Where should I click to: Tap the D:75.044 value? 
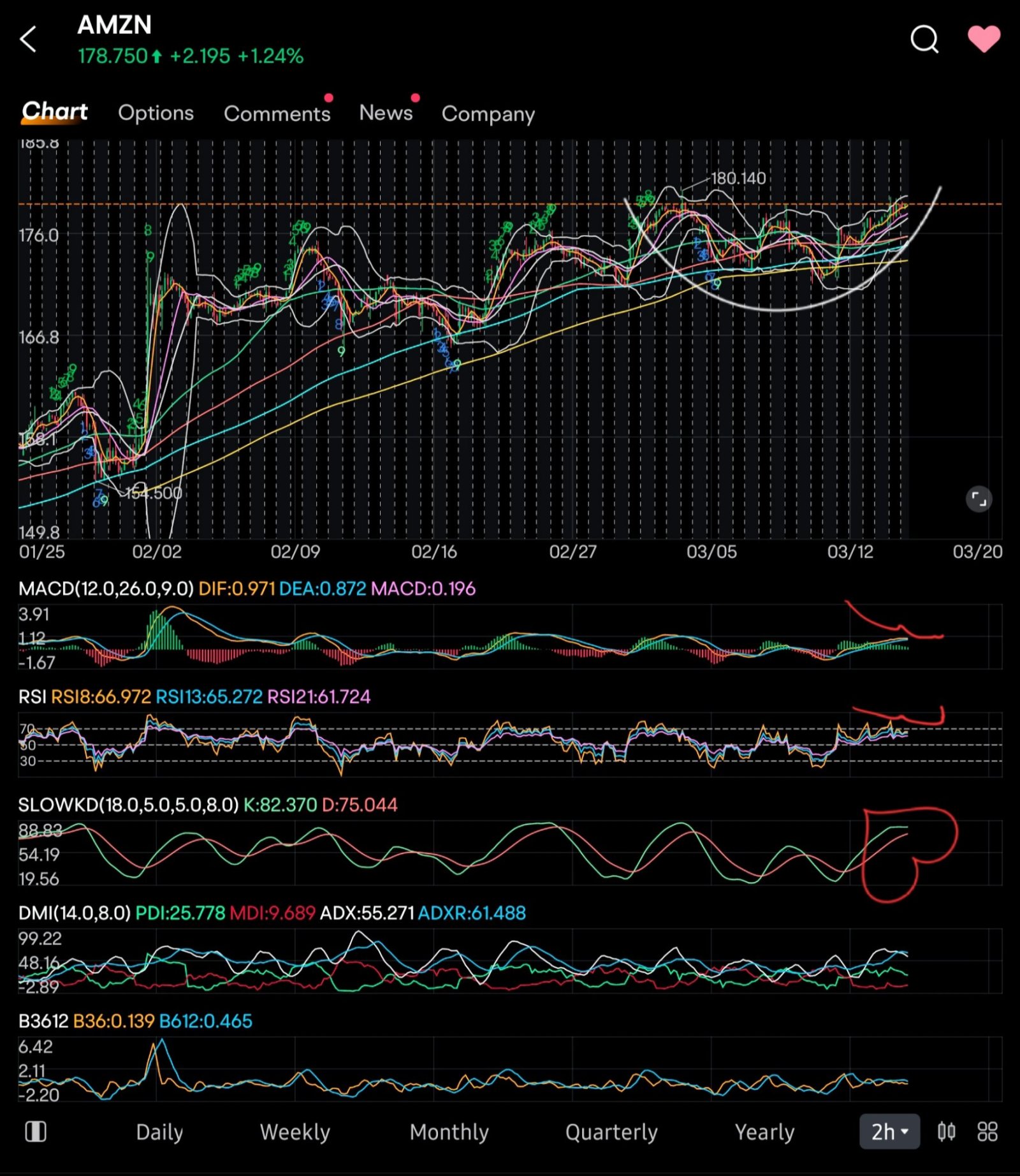pyautogui.click(x=360, y=805)
